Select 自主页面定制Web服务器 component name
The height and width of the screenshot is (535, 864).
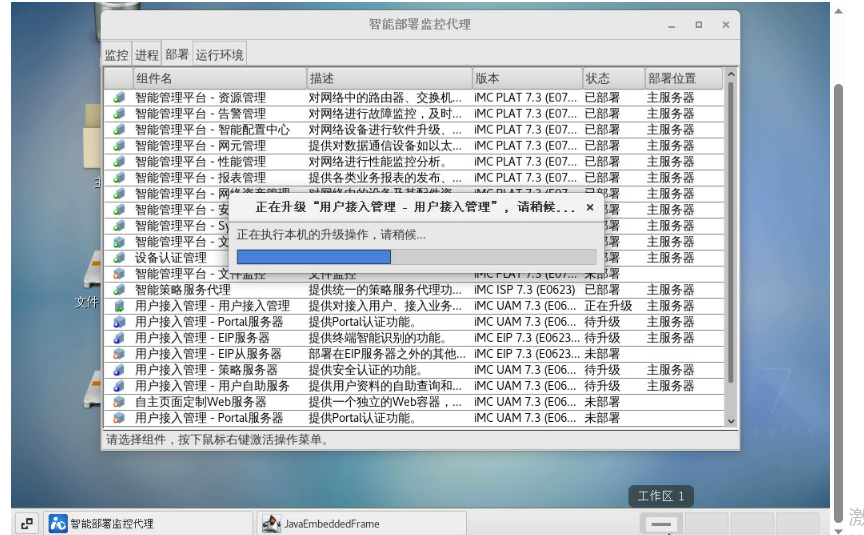pyautogui.click(x=201, y=402)
